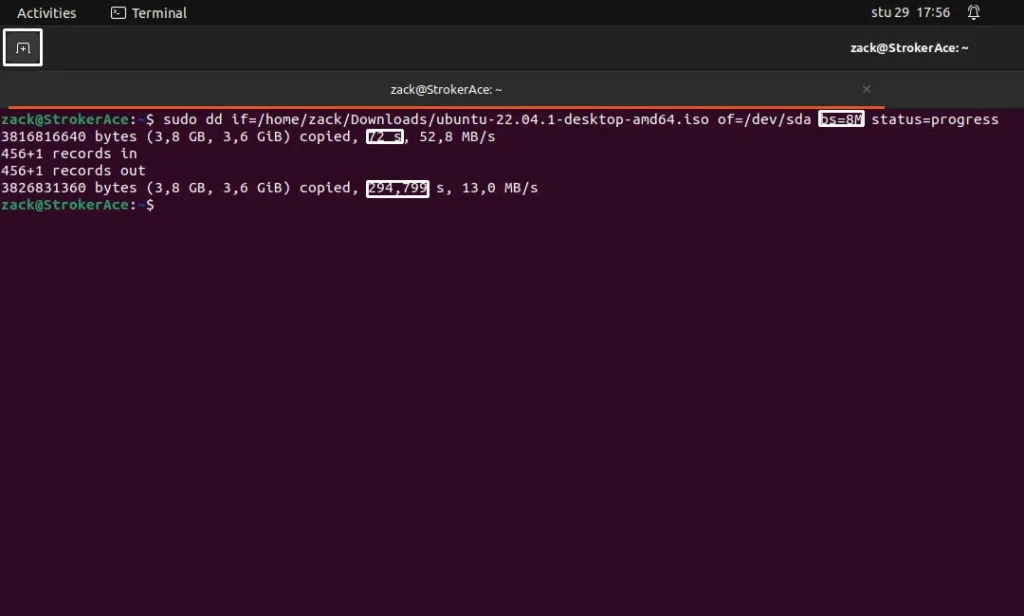
Task: Click the 13,0 MB/s speed value
Action: [x=500, y=187]
